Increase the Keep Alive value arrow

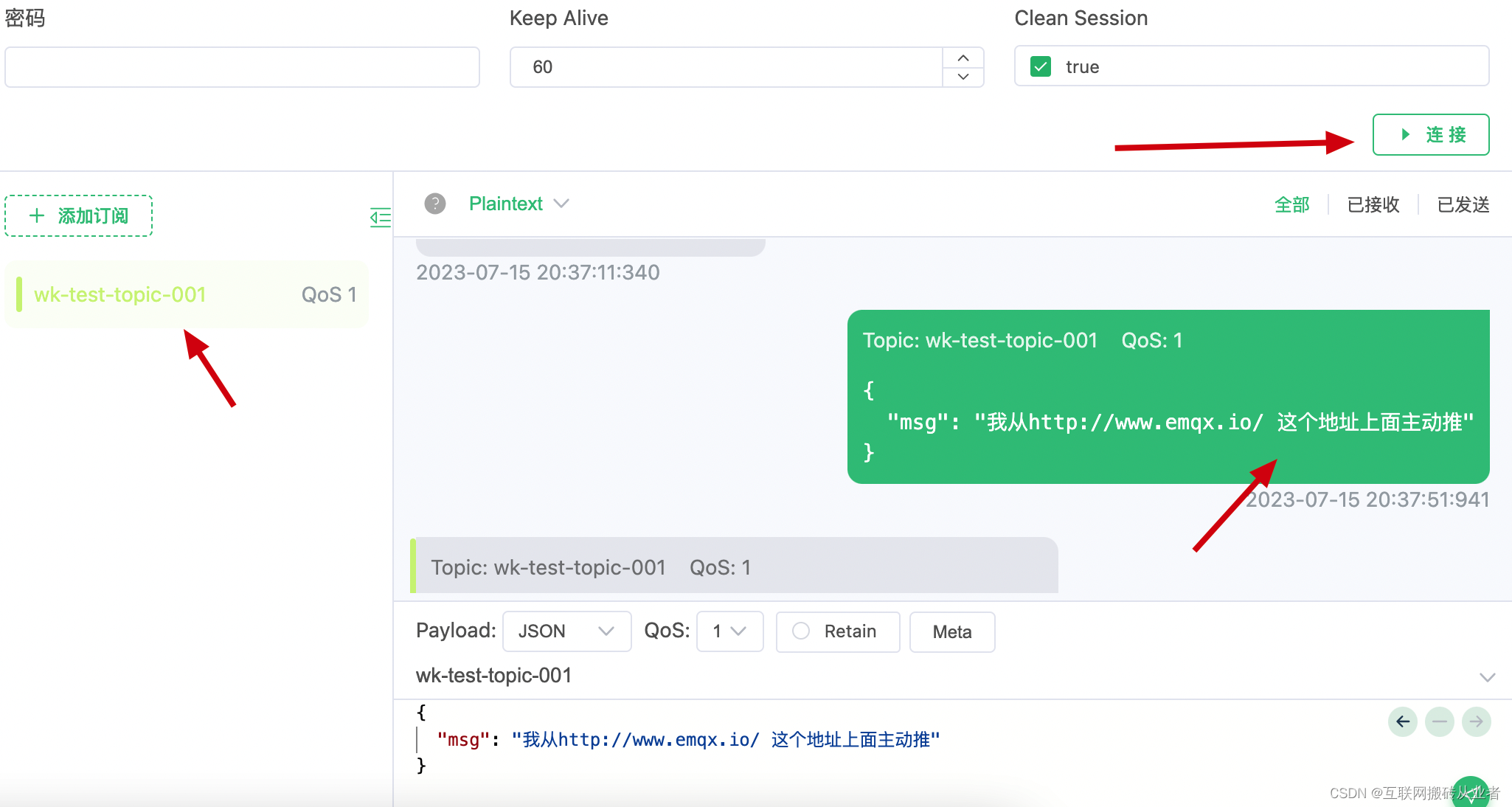(963, 58)
